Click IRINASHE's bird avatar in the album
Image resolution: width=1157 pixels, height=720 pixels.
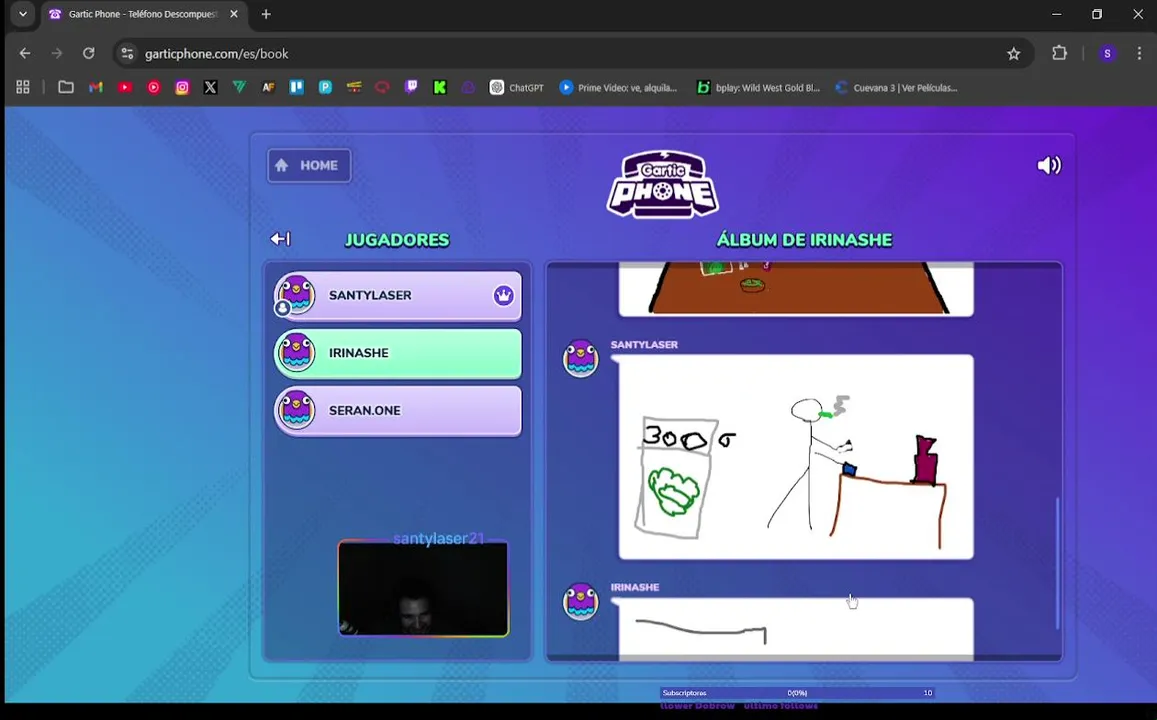[x=581, y=600]
